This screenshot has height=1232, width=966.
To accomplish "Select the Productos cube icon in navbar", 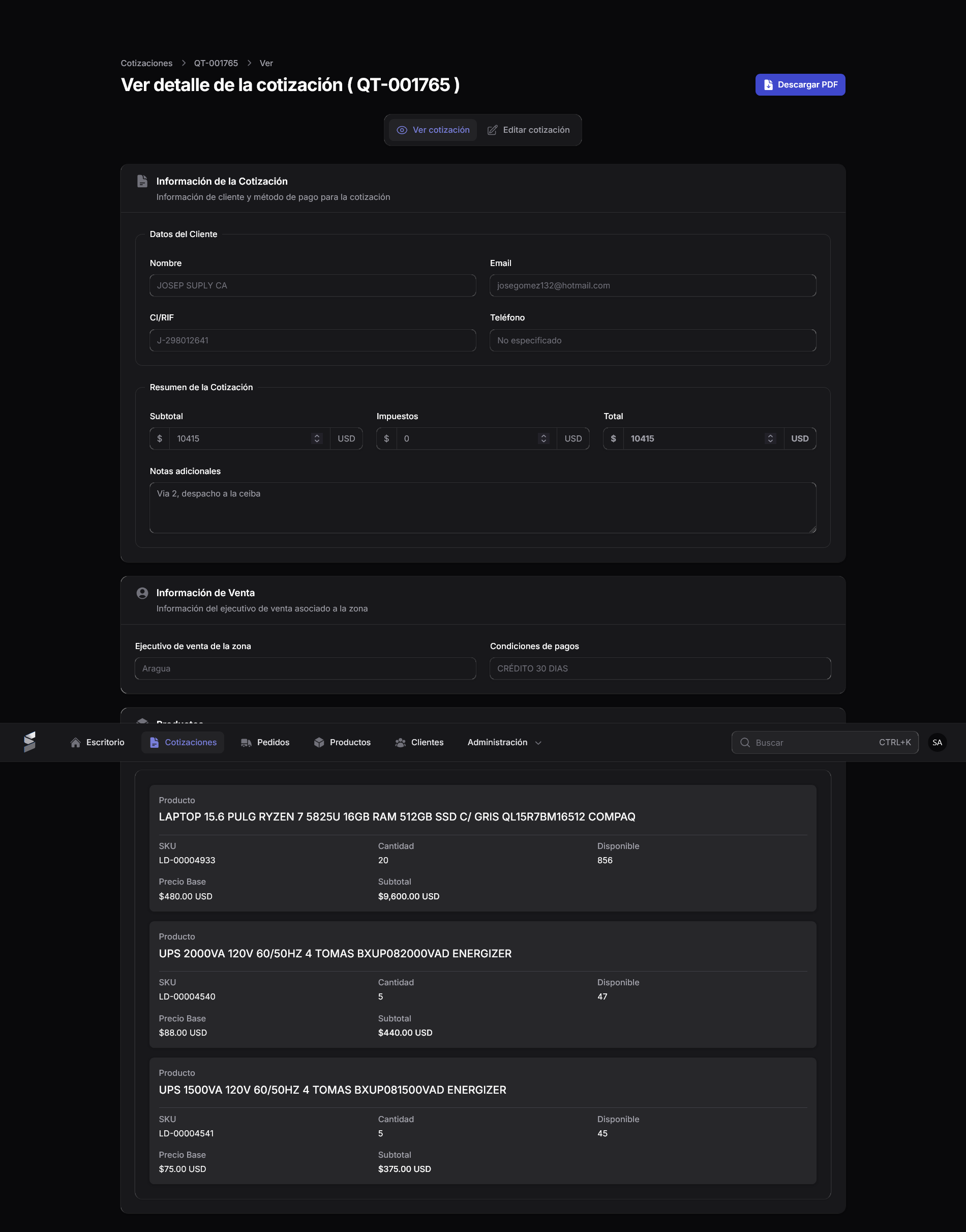I will pyautogui.click(x=319, y=742).
